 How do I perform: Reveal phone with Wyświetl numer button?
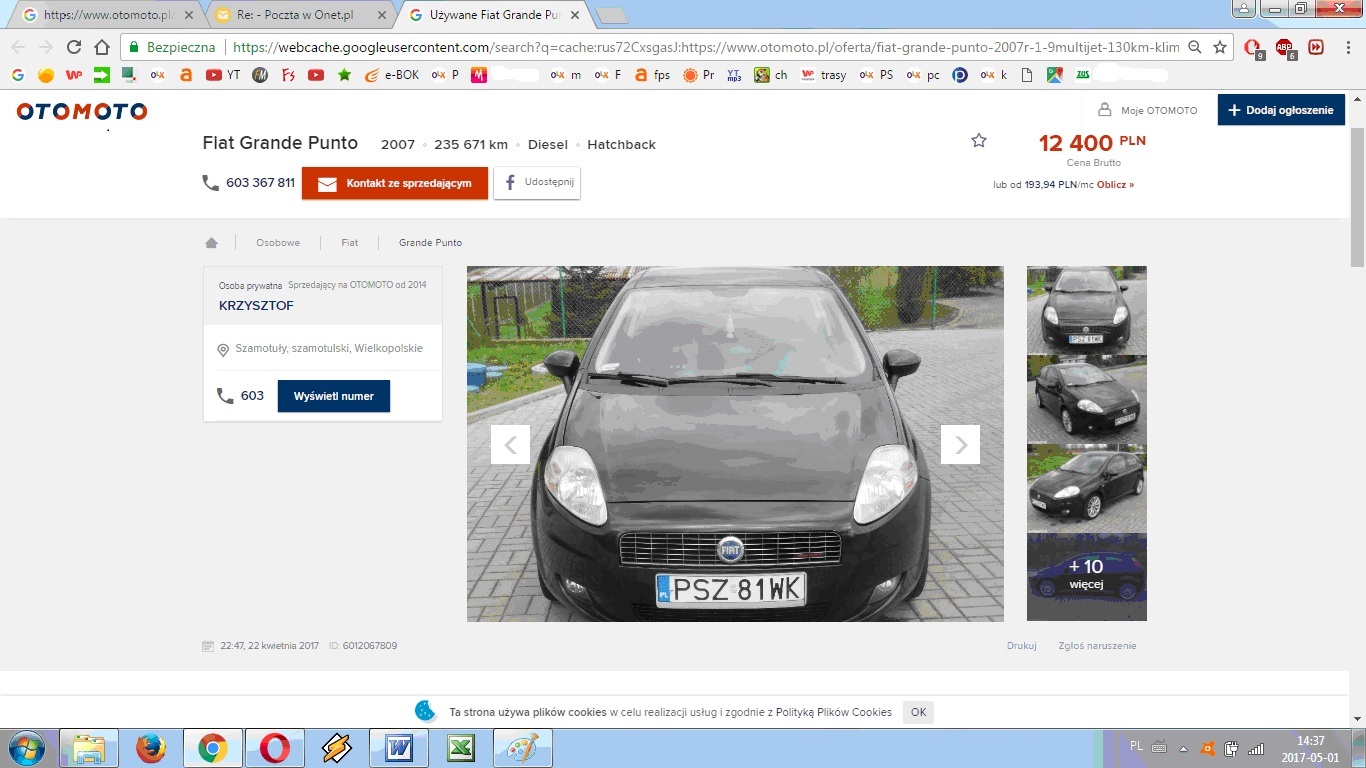click(x=333, y=396)
